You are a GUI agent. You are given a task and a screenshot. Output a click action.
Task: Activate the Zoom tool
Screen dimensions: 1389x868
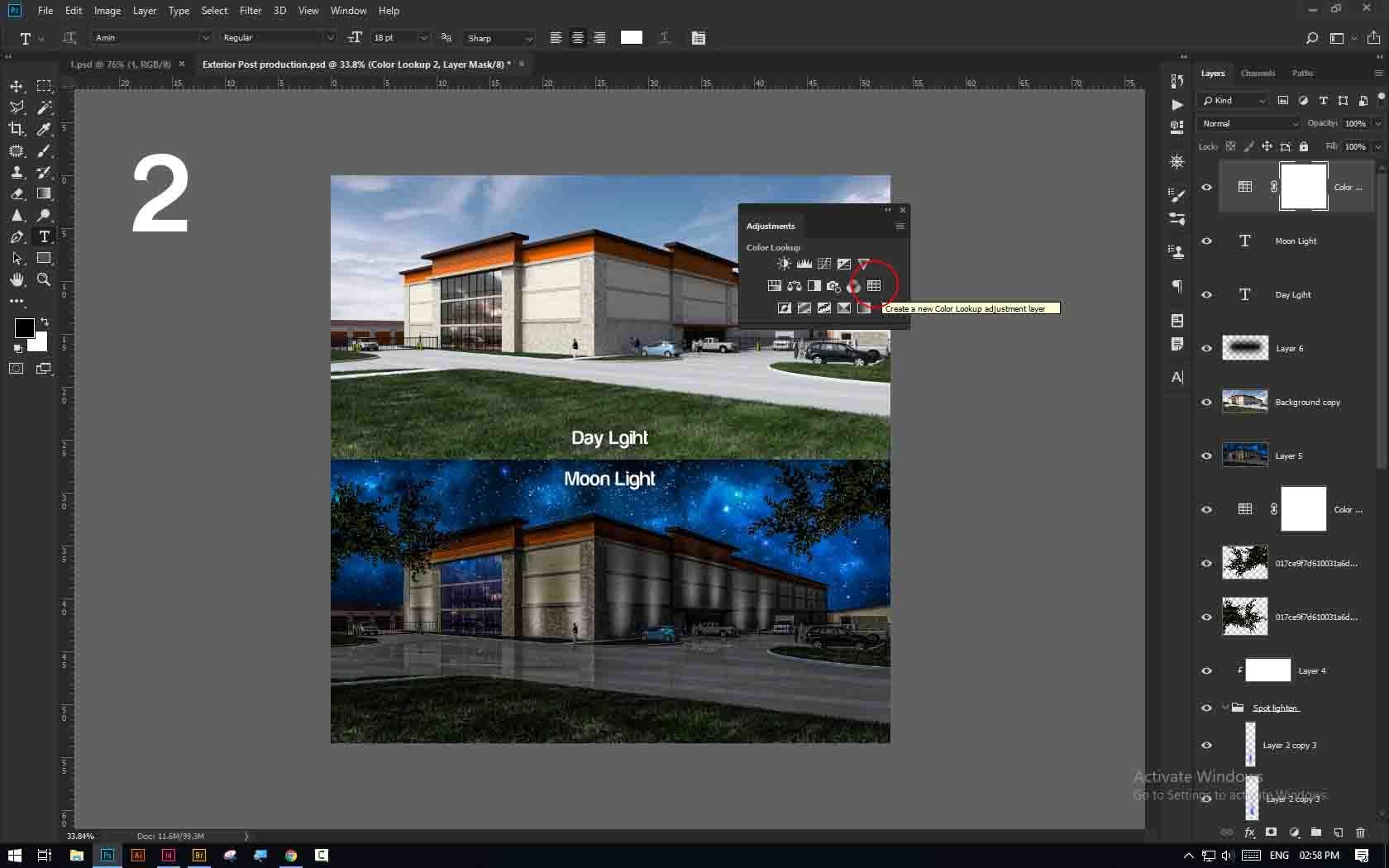(44, 279)
